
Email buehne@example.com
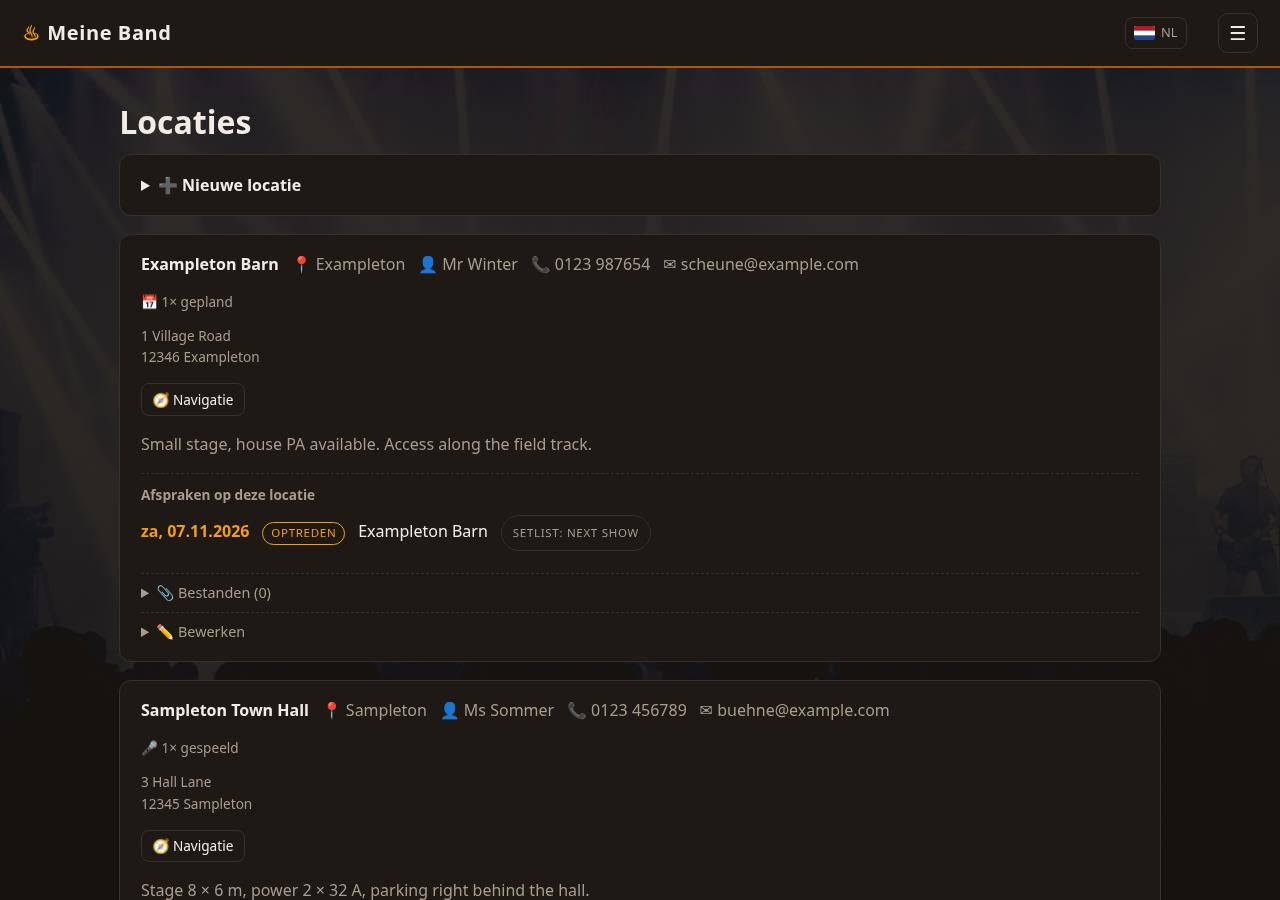coord(803,710)
